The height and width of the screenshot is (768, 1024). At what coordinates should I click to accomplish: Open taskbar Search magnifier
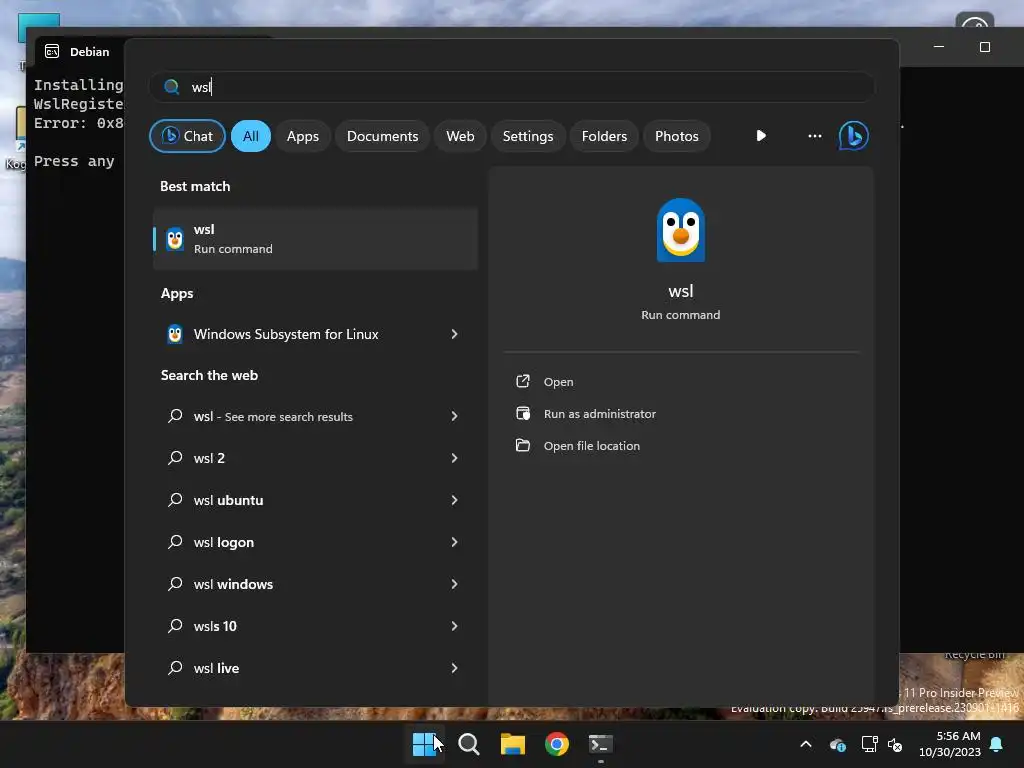tap(468, 744)
